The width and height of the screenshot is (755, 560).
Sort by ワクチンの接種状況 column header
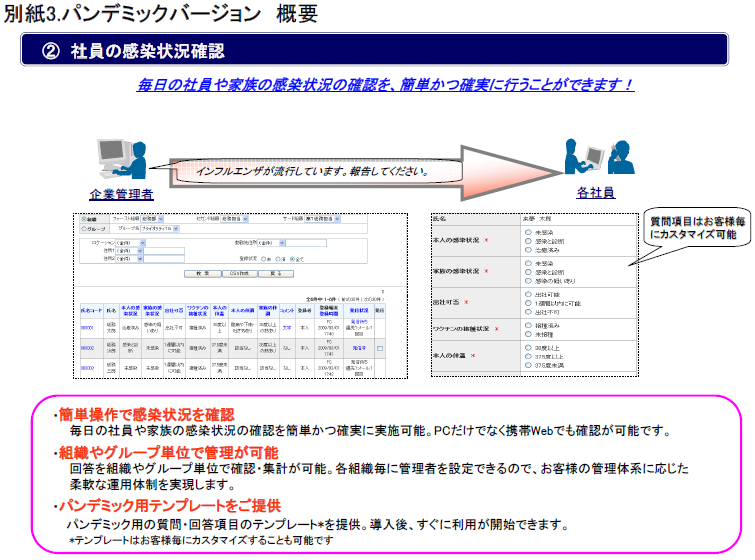coord(198,311)
